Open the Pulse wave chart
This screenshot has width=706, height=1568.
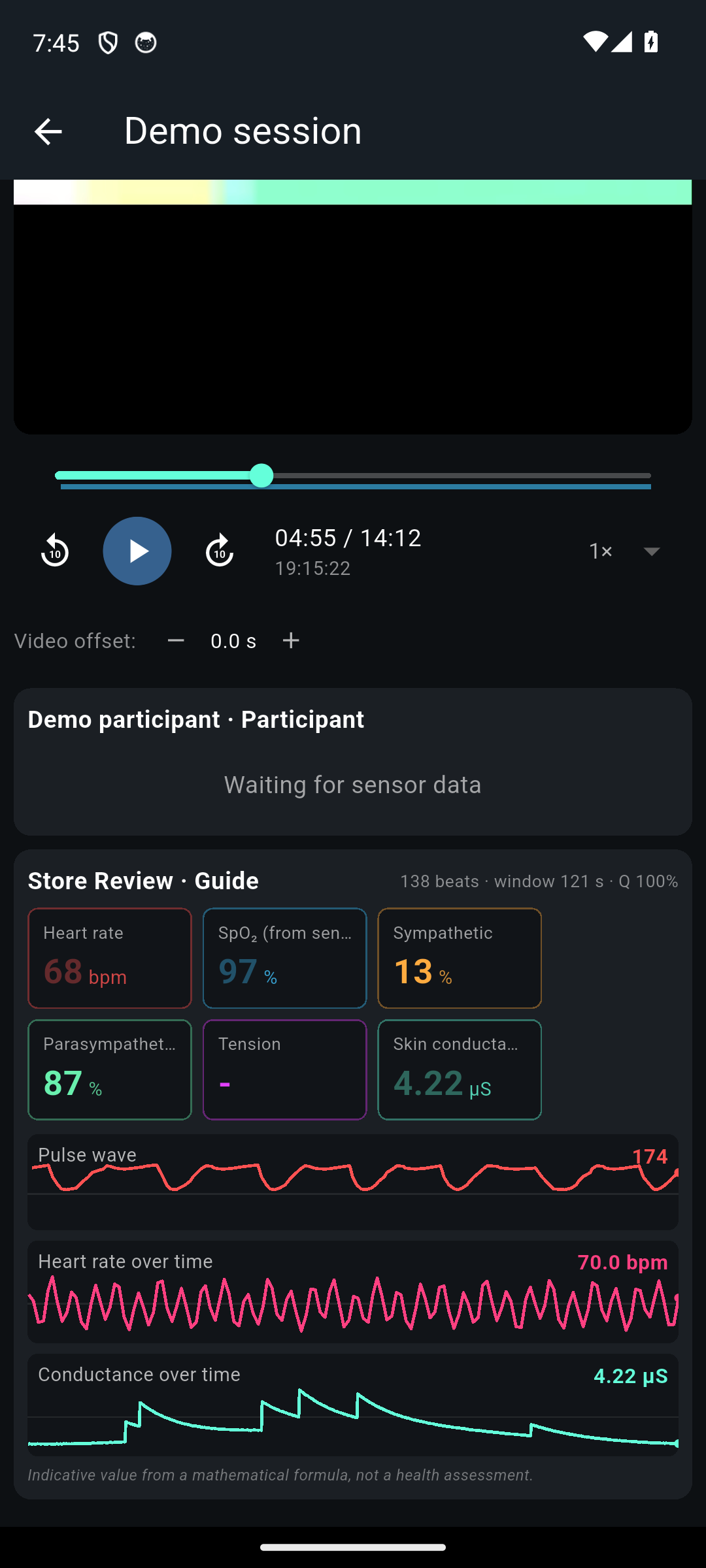(x=353, y=1182)
